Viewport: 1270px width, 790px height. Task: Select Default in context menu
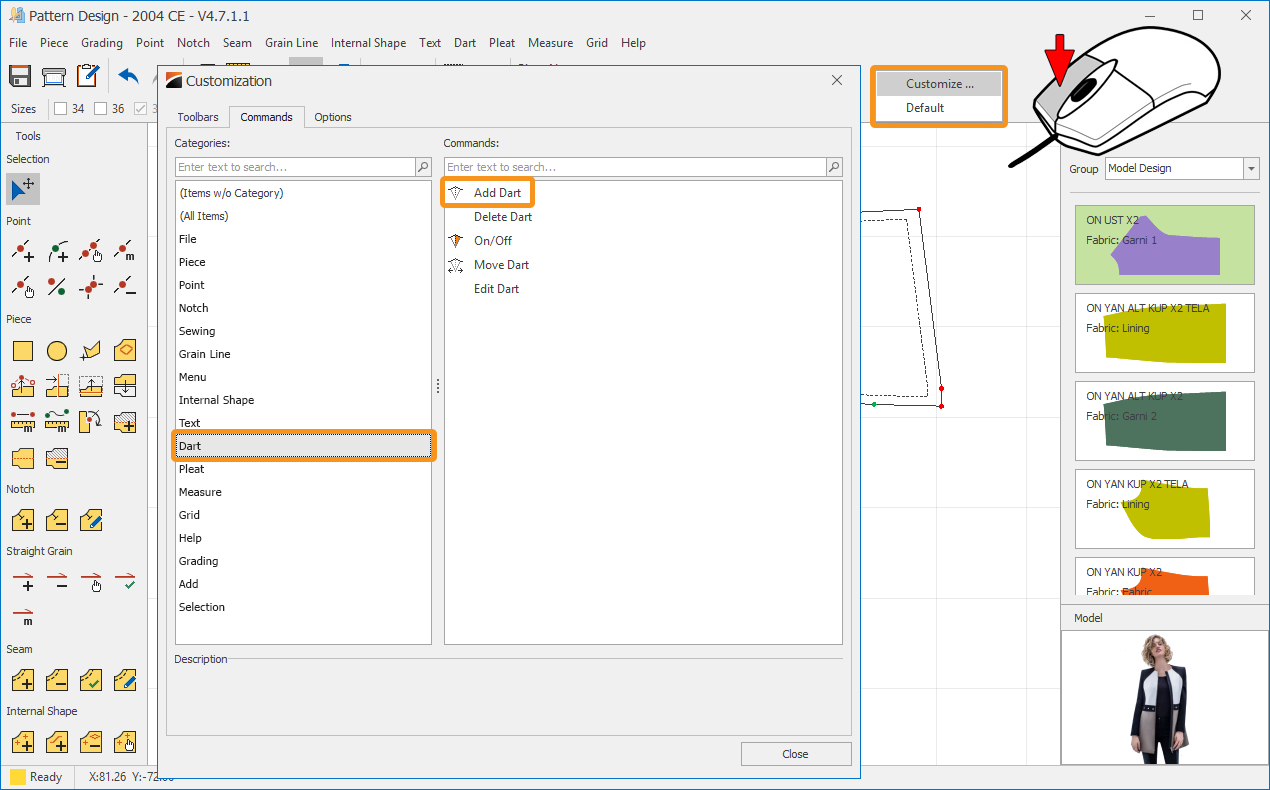coord(925,108)
